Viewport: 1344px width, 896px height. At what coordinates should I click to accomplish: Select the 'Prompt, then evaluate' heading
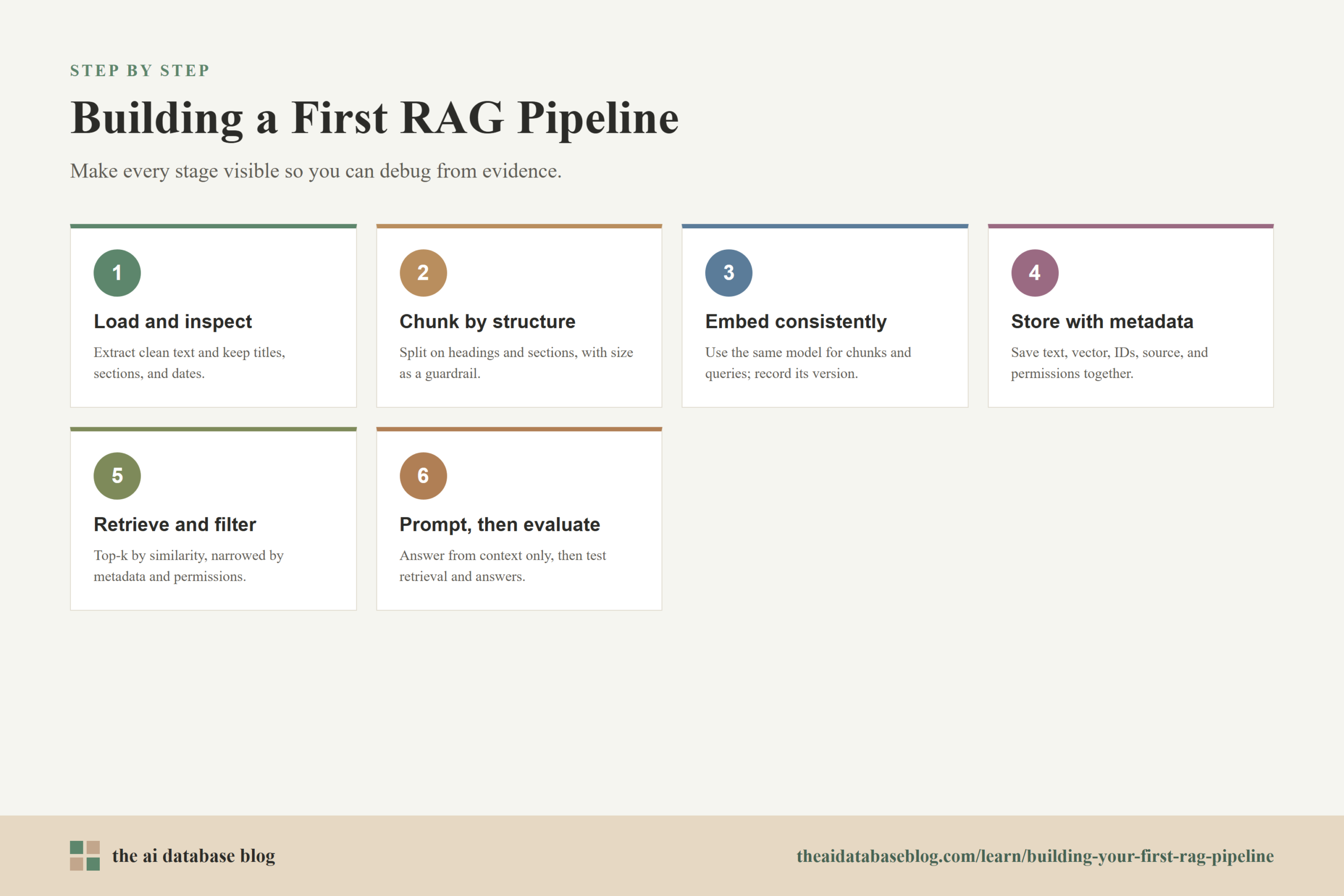pyautogui.click(x=500, y=524)
